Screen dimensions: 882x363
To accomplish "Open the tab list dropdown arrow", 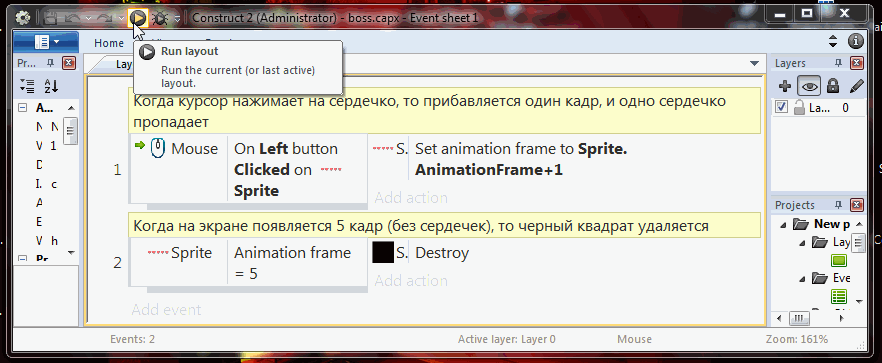I will 754,63.
